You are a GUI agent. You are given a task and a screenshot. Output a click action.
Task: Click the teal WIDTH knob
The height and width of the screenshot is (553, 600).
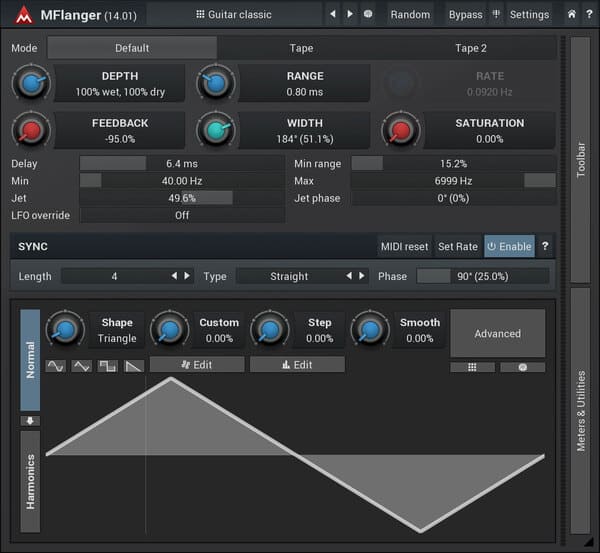coord(216,131)
